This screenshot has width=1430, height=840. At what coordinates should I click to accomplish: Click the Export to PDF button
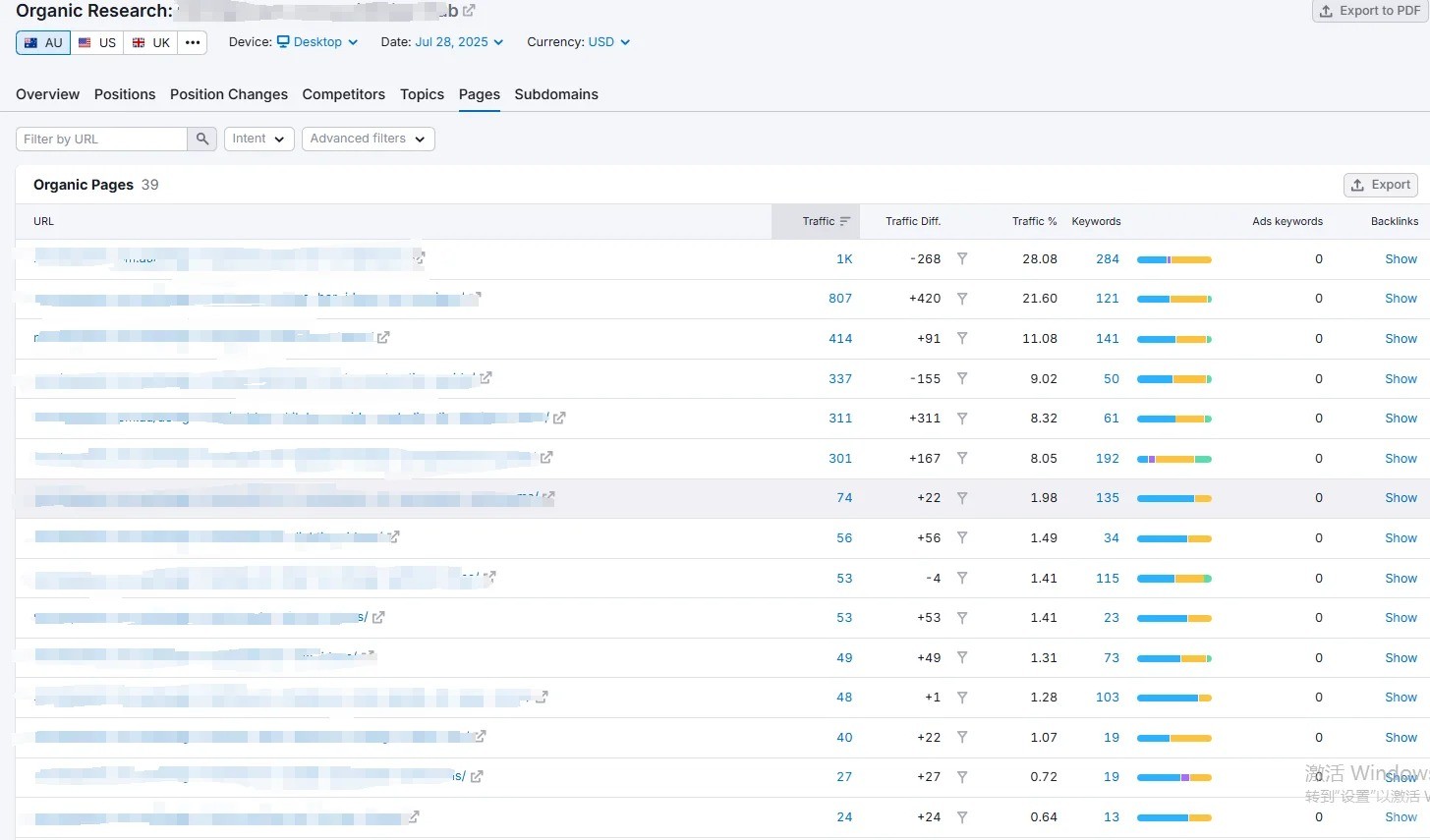pyautogui.click(x=1370, y=10)
